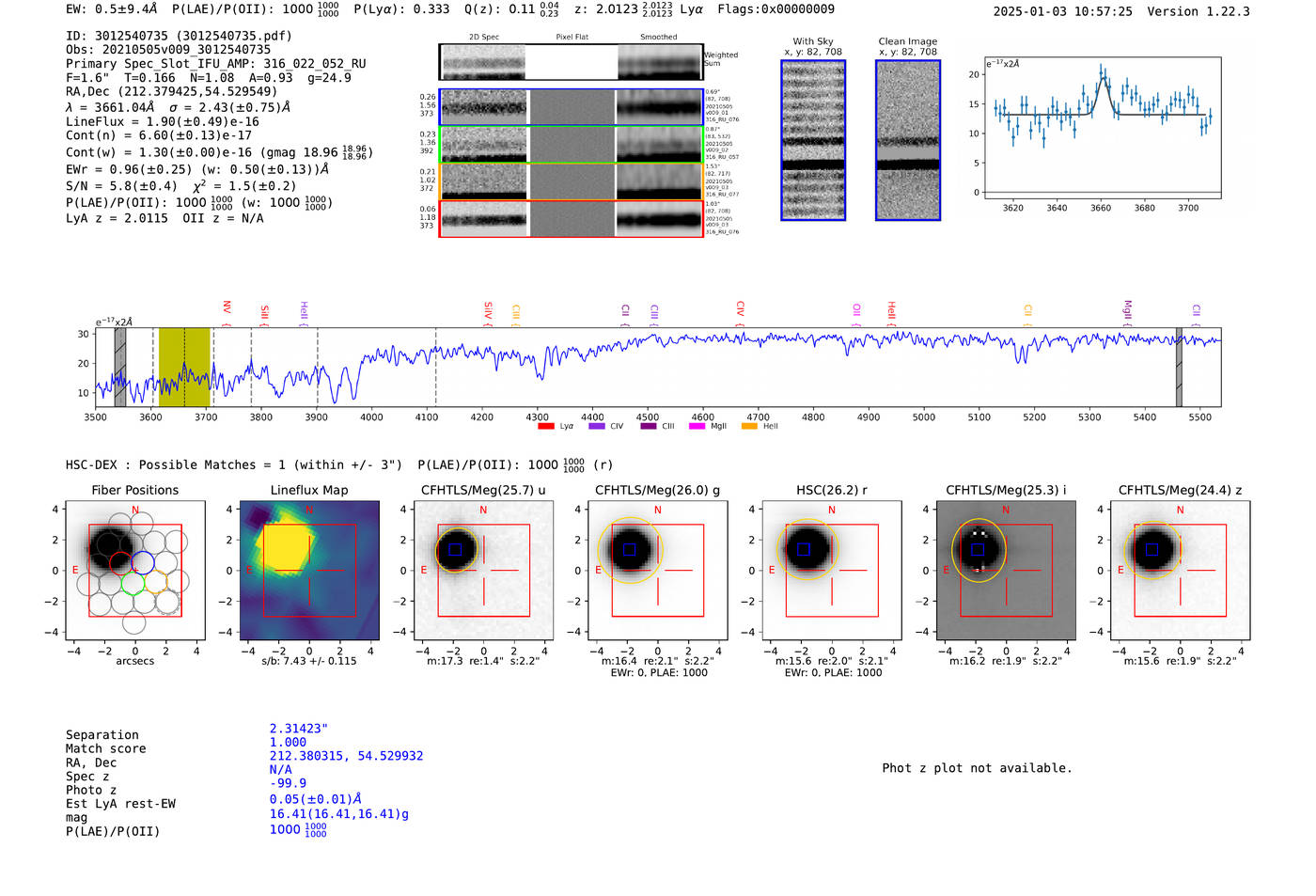The width and height of the screenshot is (1316, 896).
Task: Click the Version 1.22.3 label
Action: [x=1198, y=11]
